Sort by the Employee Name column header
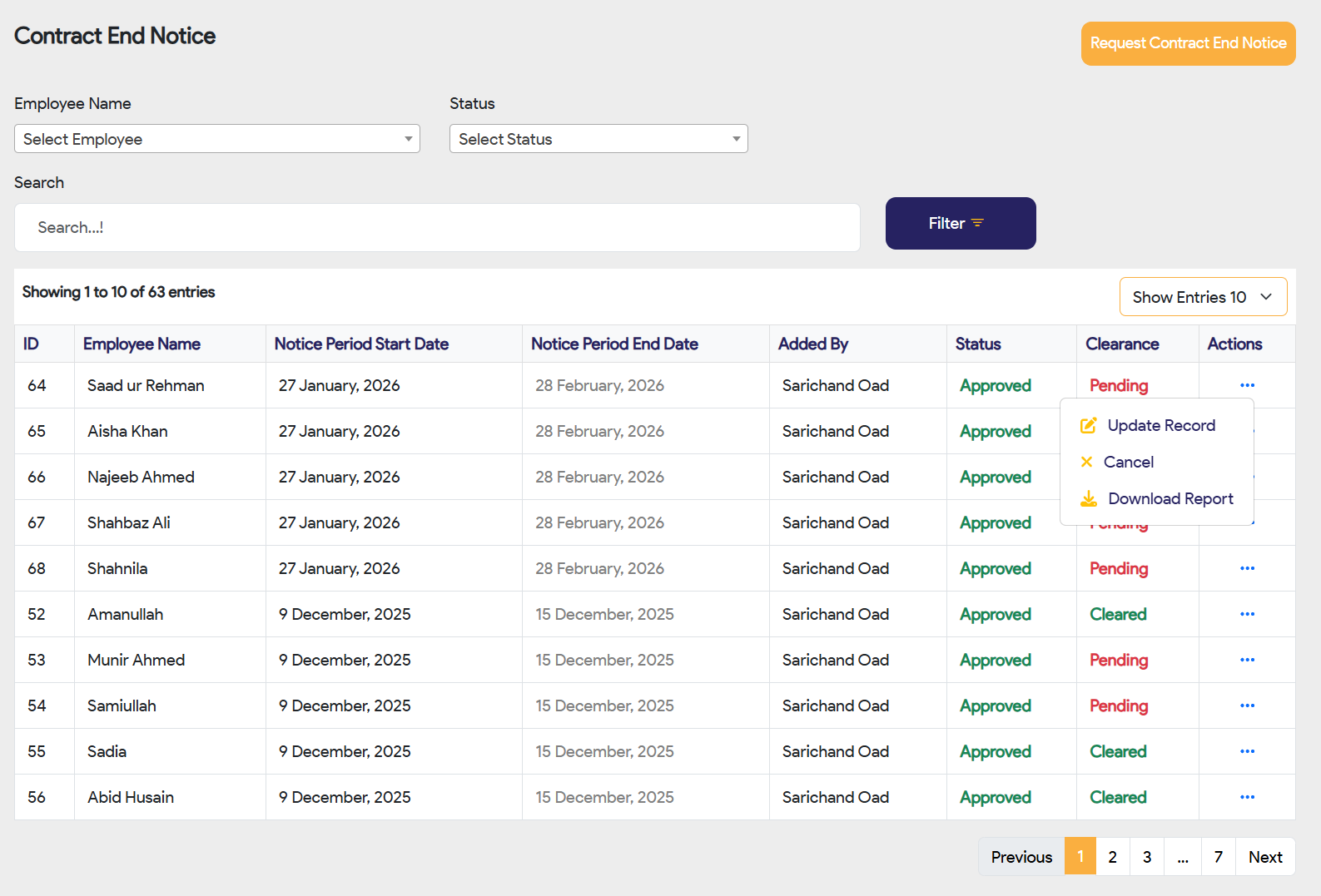The width and height of the screenshot is (1321, 896). pyautogui.click(x=142, y=344)
